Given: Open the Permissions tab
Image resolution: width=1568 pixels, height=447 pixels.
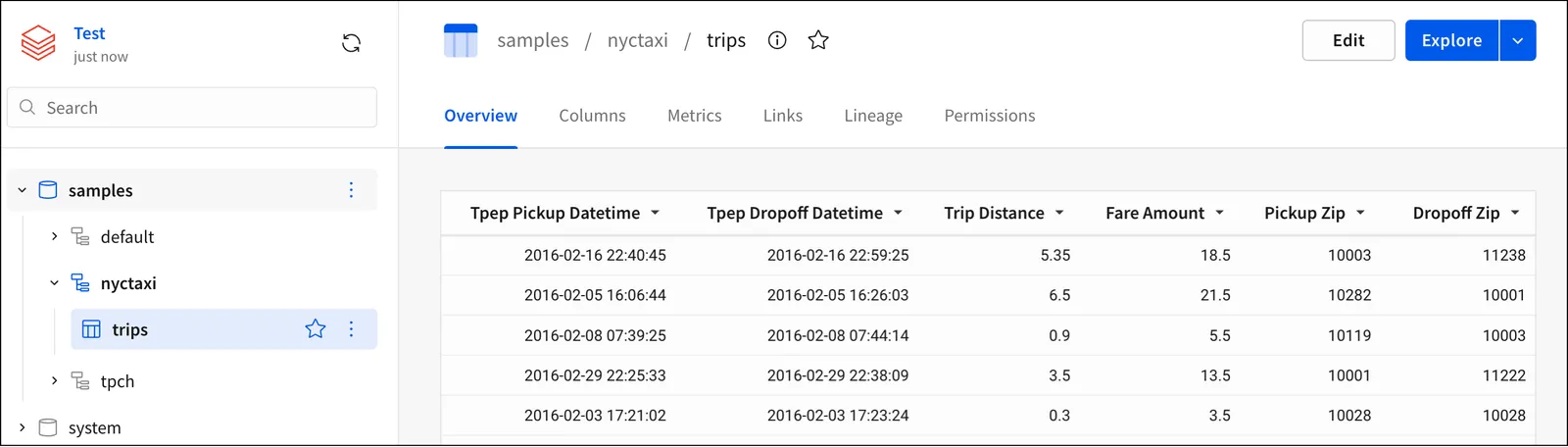Looking at the screenshot, I should tap(990, 116).
